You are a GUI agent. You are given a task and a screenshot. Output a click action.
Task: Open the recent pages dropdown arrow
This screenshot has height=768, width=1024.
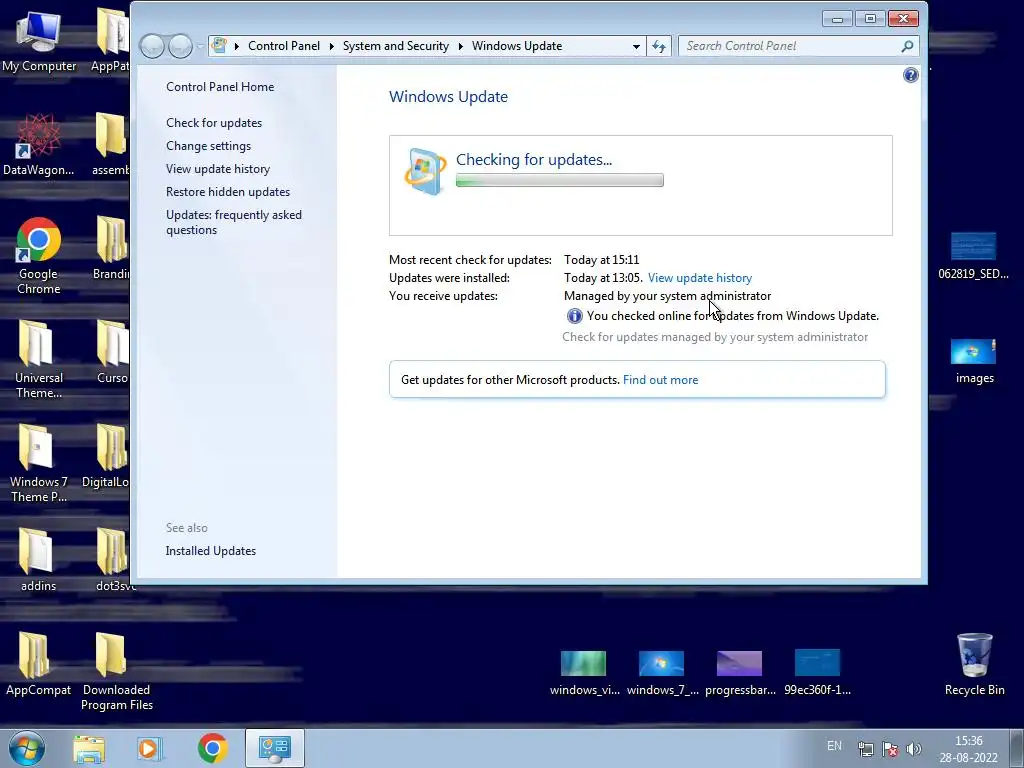[x=199, y=46]
